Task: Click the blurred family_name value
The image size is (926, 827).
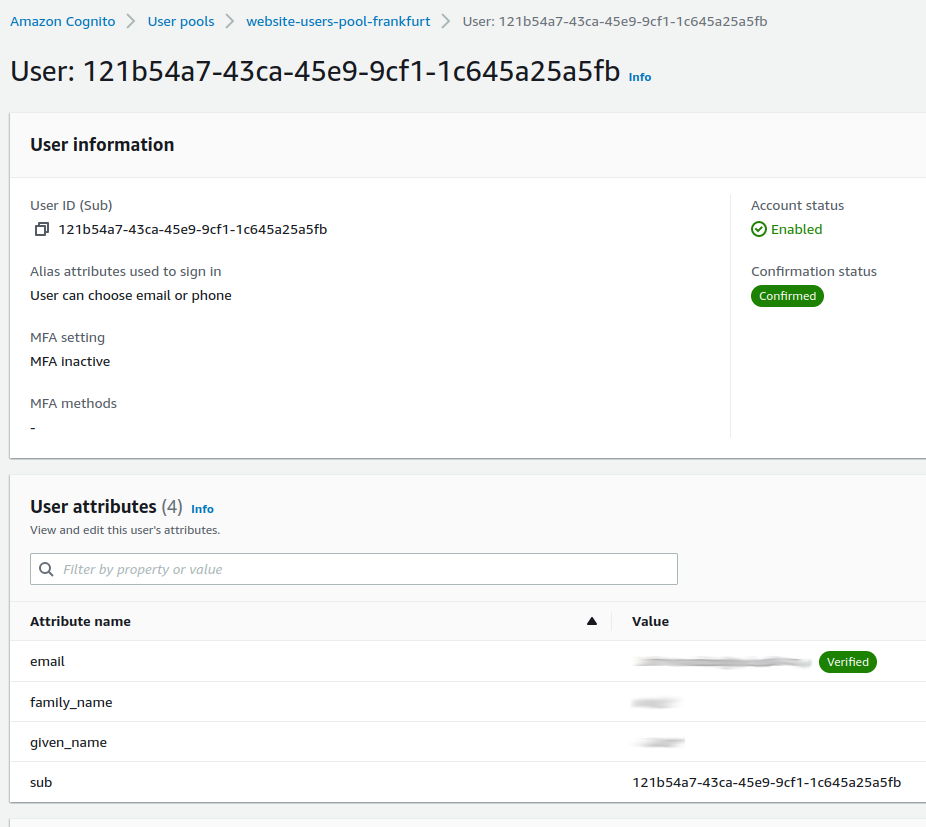Action: point(656,702)
